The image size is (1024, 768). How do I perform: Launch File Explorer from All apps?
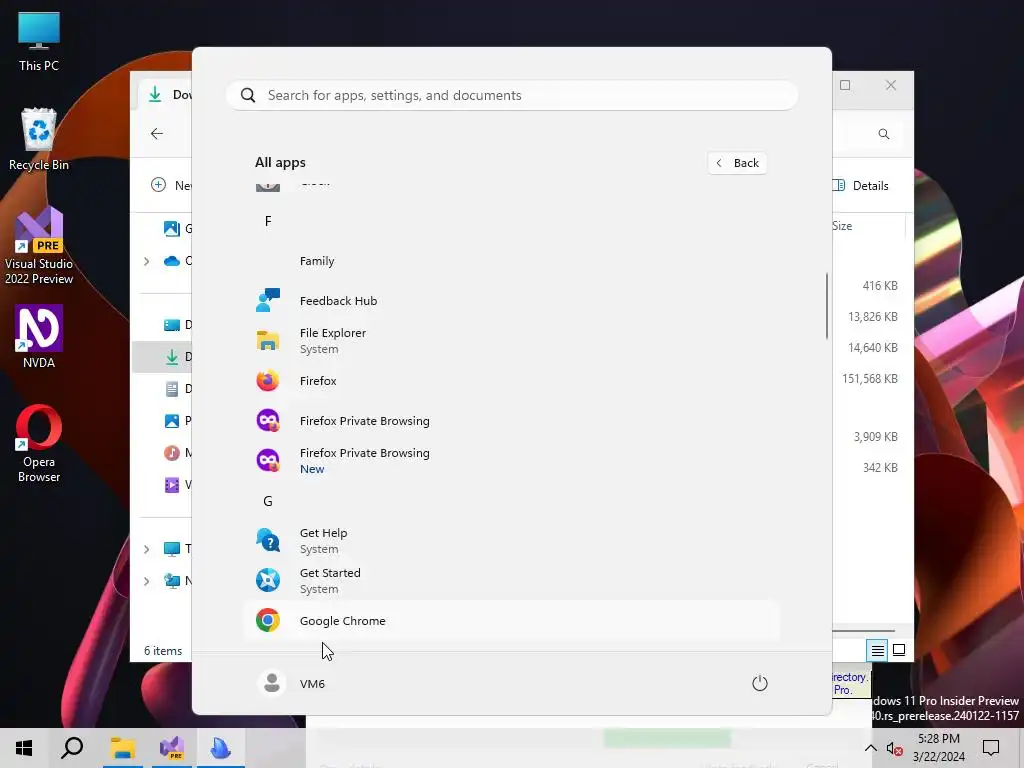click(511, 341)
